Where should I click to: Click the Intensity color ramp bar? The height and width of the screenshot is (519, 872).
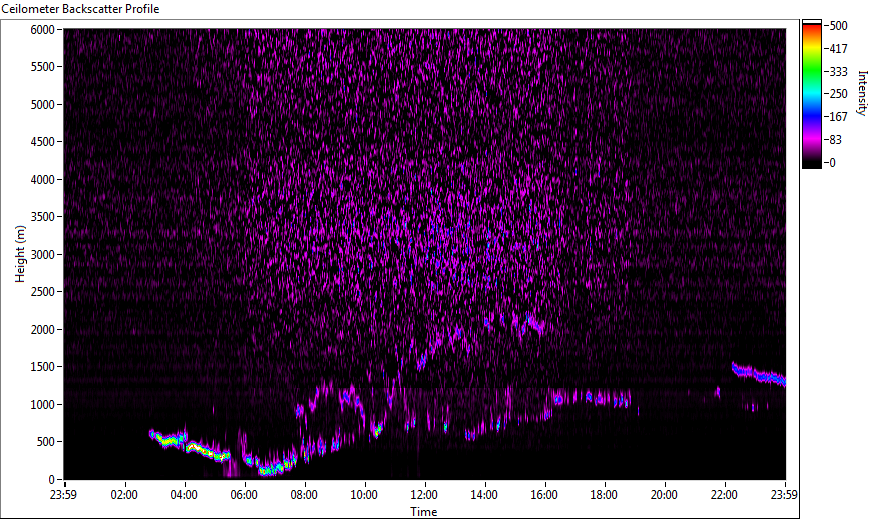click(x=811, y=94)
